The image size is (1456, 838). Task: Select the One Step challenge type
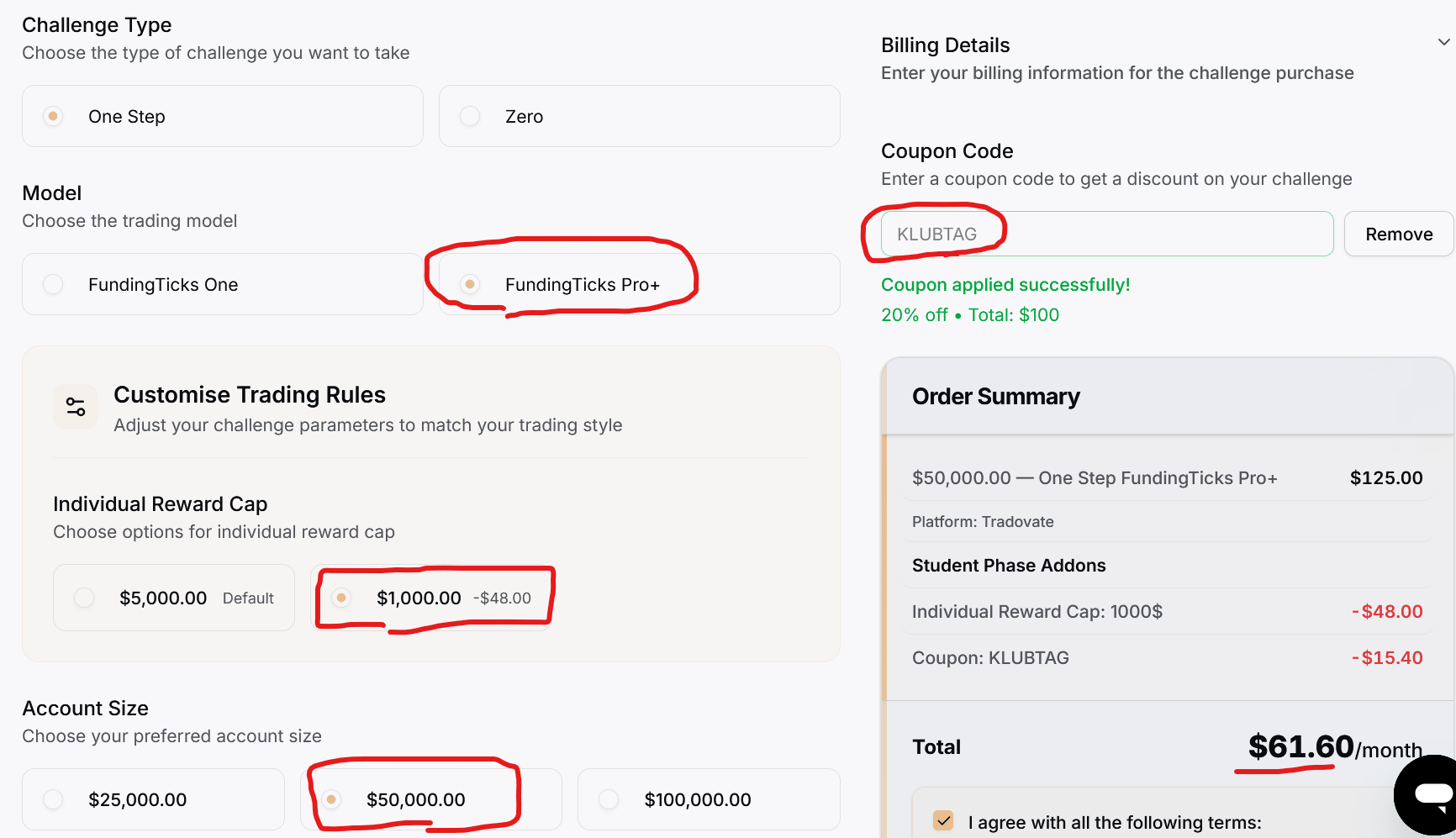(x=54, y=116)
